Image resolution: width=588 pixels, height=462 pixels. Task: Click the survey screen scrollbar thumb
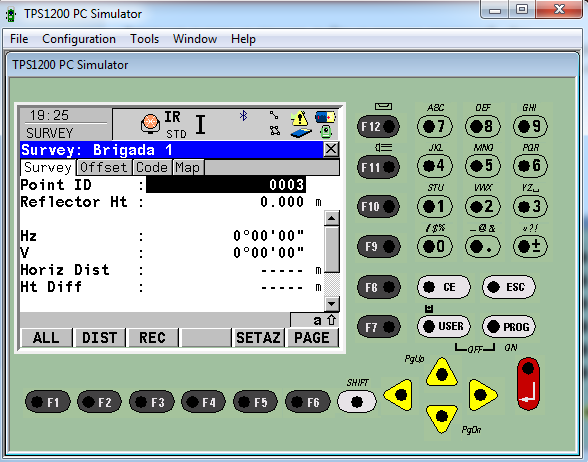point(332,249)
